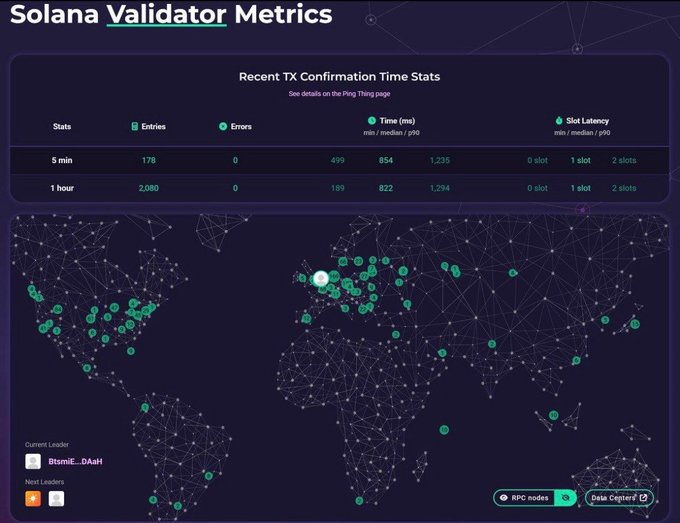The height and width of the screenshot is (523, 680).
Task: Open the 'See details on the Ping Thing page' link
Action: [339, 94]
